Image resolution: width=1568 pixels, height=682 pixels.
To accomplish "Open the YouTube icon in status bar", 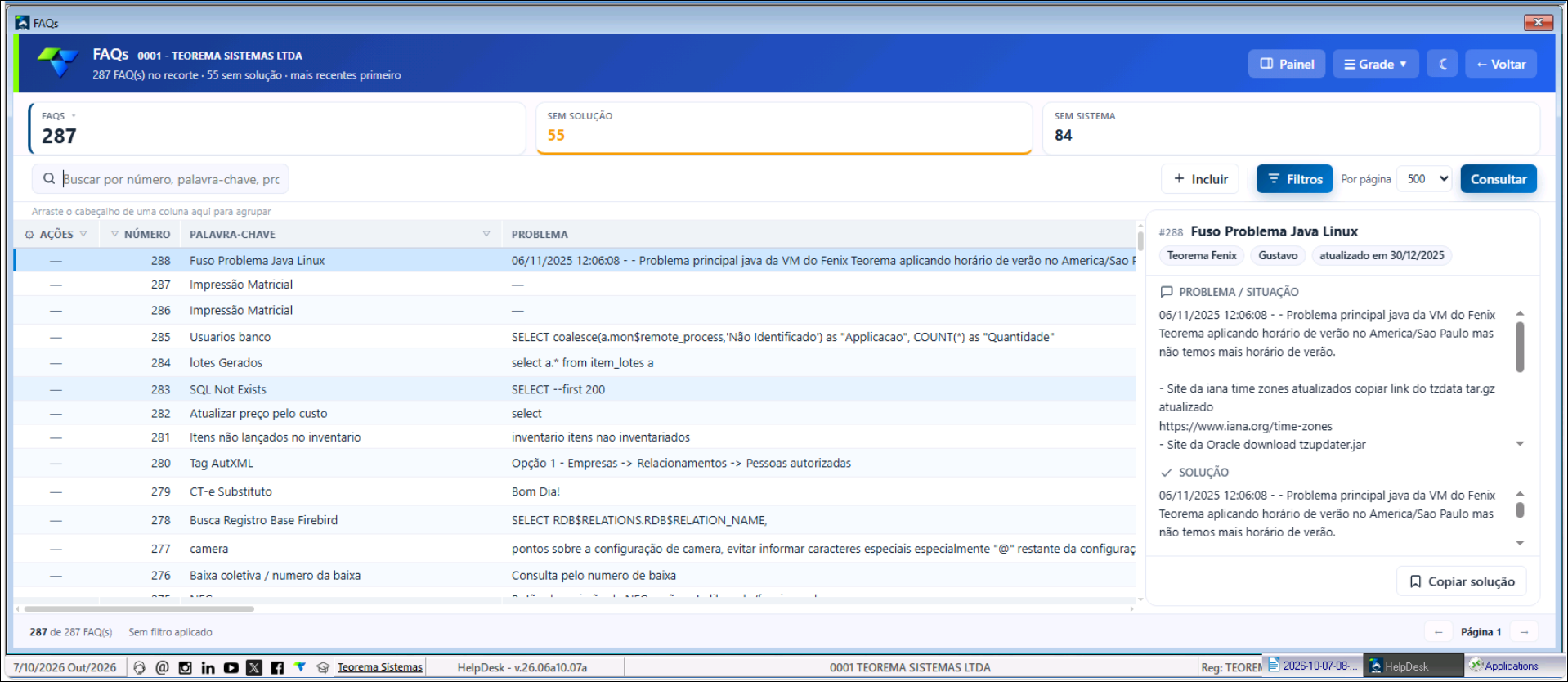I will 231,667.
